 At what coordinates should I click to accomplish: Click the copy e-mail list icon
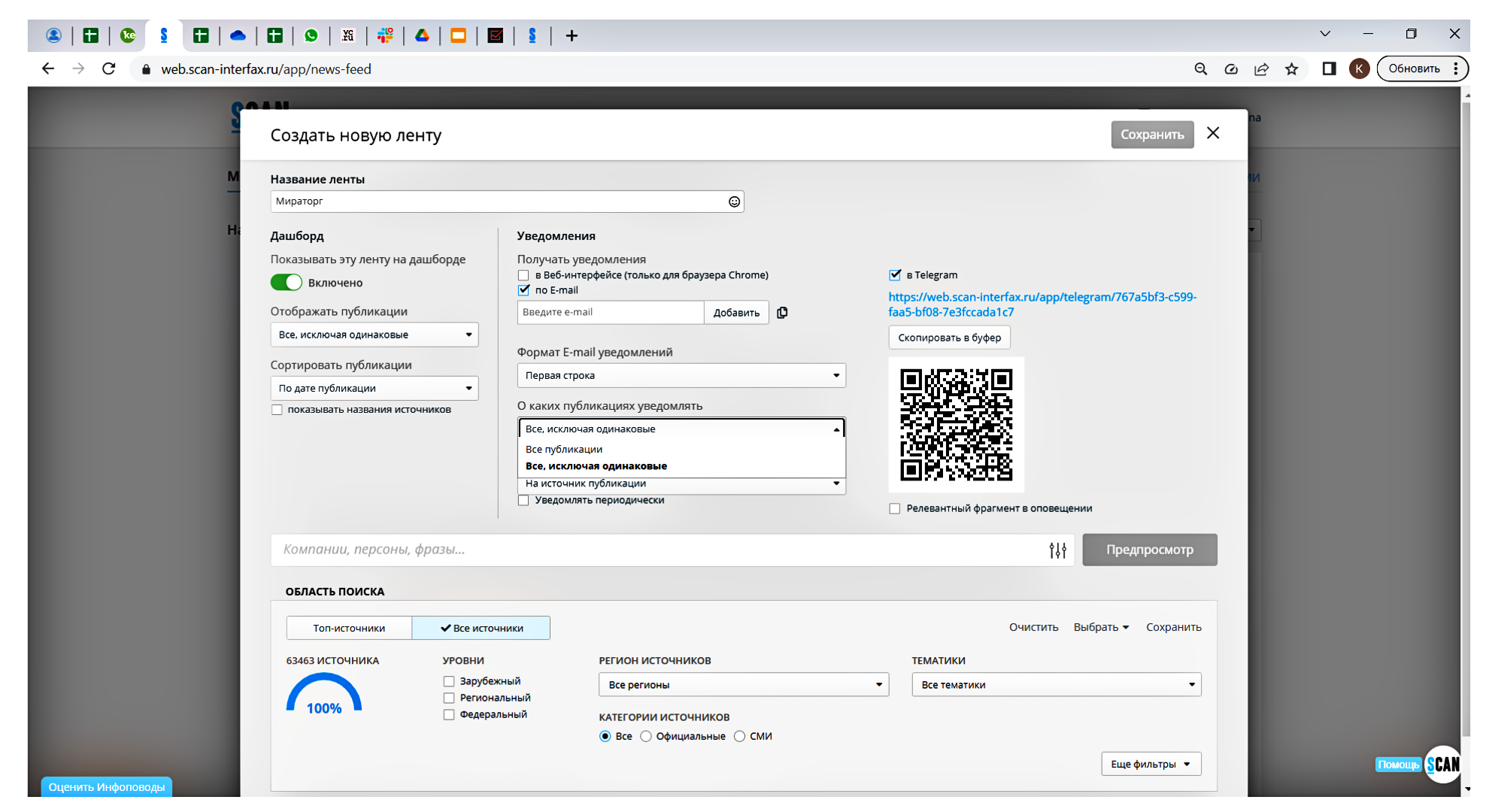coord(782,313)
